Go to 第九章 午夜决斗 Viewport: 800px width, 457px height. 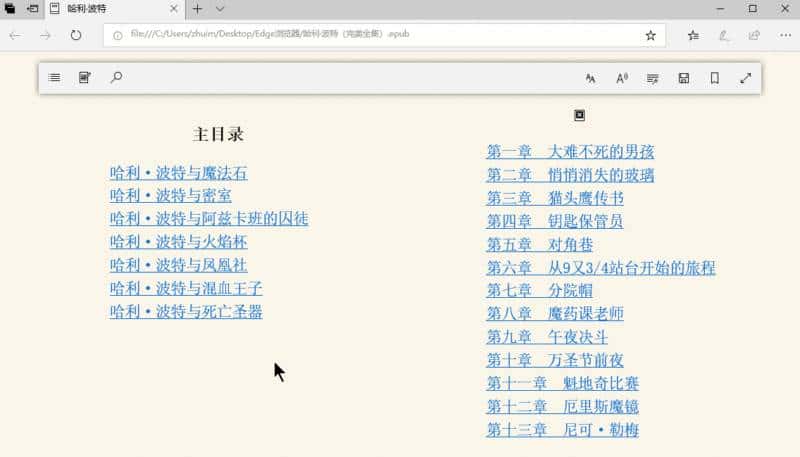pyautogui.click(x=547, y=337)
